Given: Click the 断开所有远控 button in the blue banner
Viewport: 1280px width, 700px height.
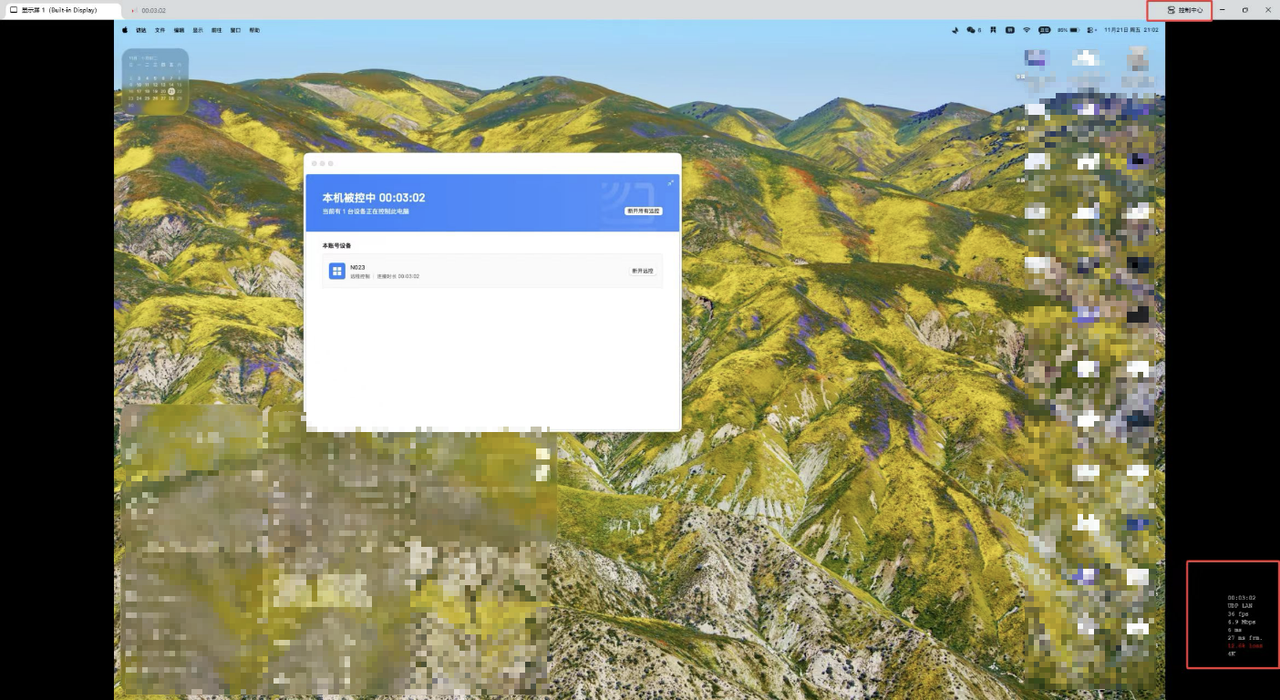Looking at the screenshot, I should coord(644,211).
